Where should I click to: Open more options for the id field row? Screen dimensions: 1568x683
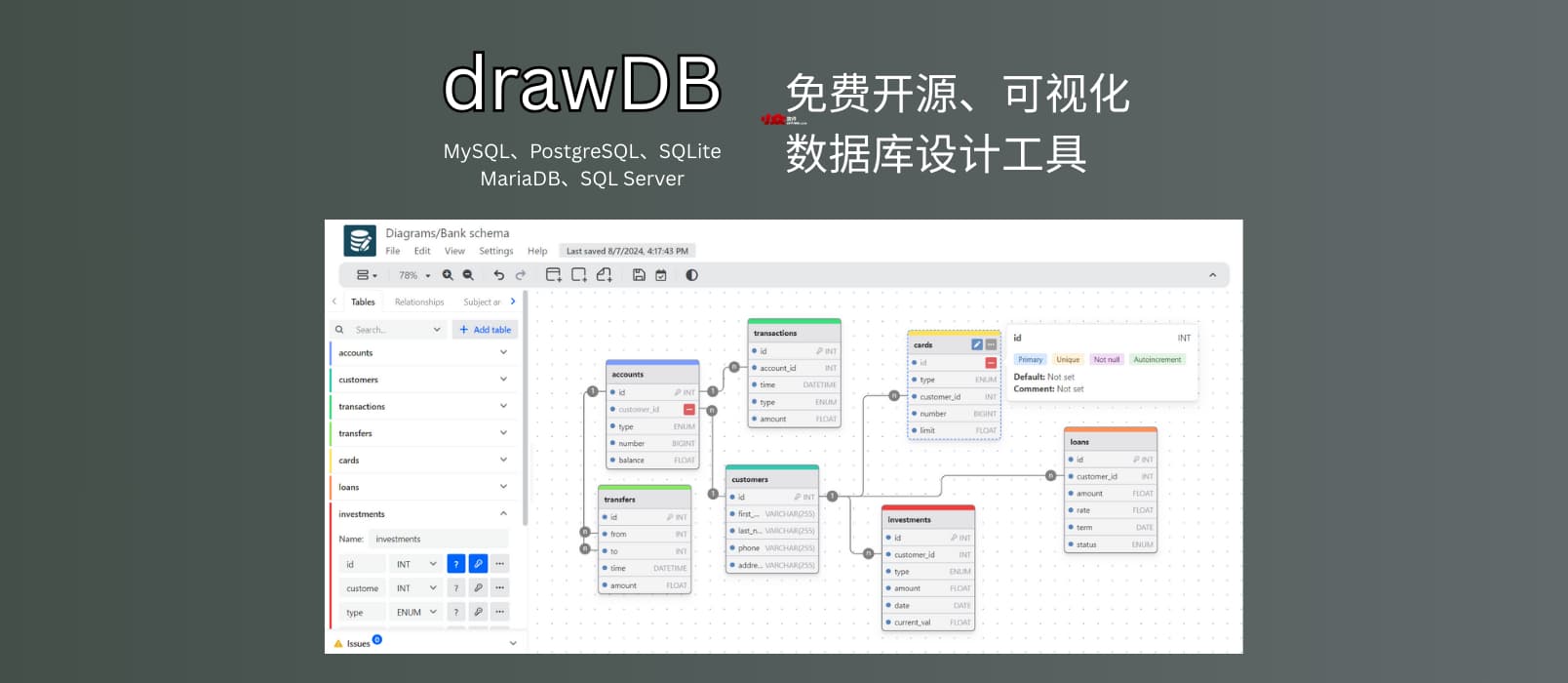(499, 564)
